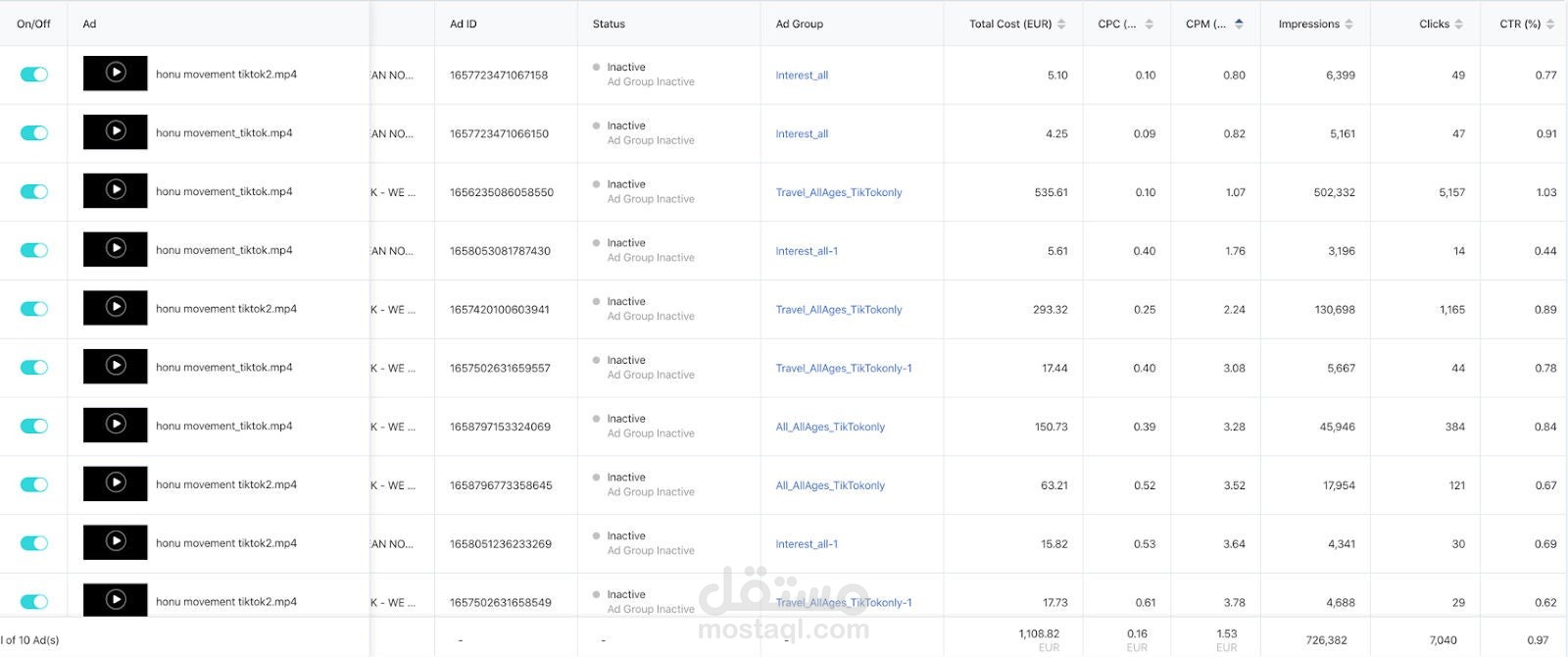Click the 130,698 impressions cell
The image size is (1568, 657).
coord(1335,310)
